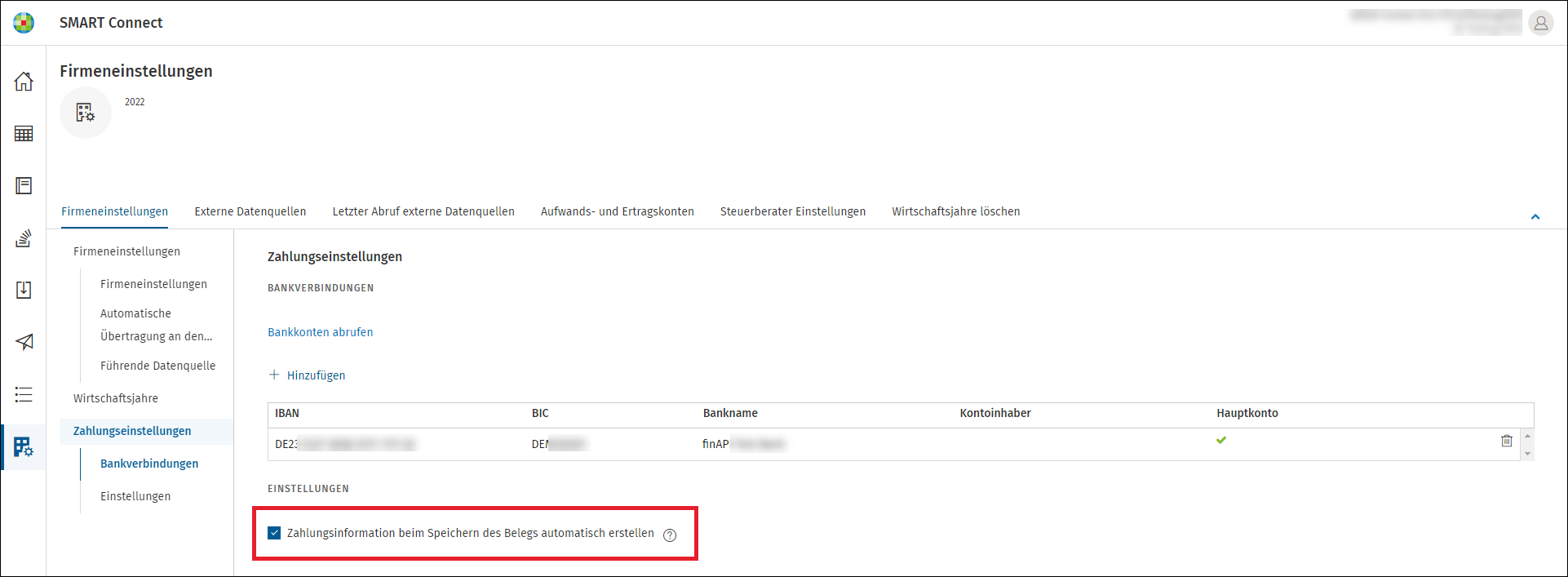Select Wirtschaftsjahre in the side tree
The height and width of the screenshot is (577, 1568).
[116, 398]
